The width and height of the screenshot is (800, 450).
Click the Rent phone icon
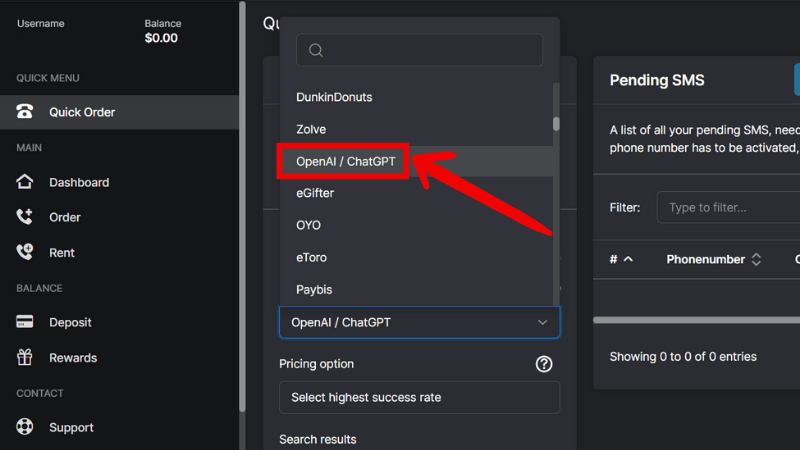click(x=24, y=252)
